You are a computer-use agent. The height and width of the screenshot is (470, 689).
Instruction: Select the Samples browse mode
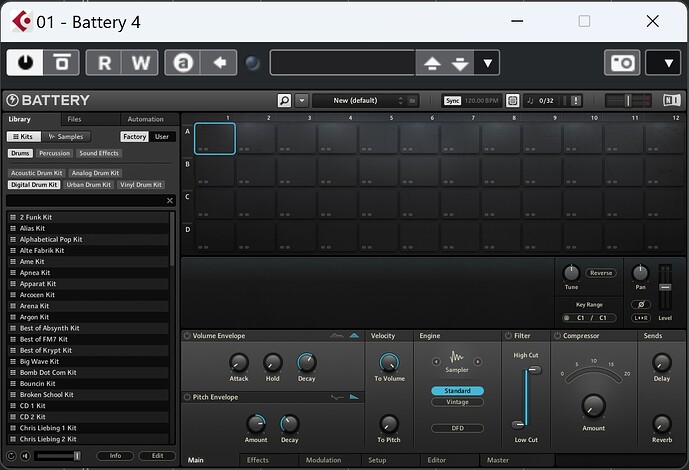click(66, 137)
